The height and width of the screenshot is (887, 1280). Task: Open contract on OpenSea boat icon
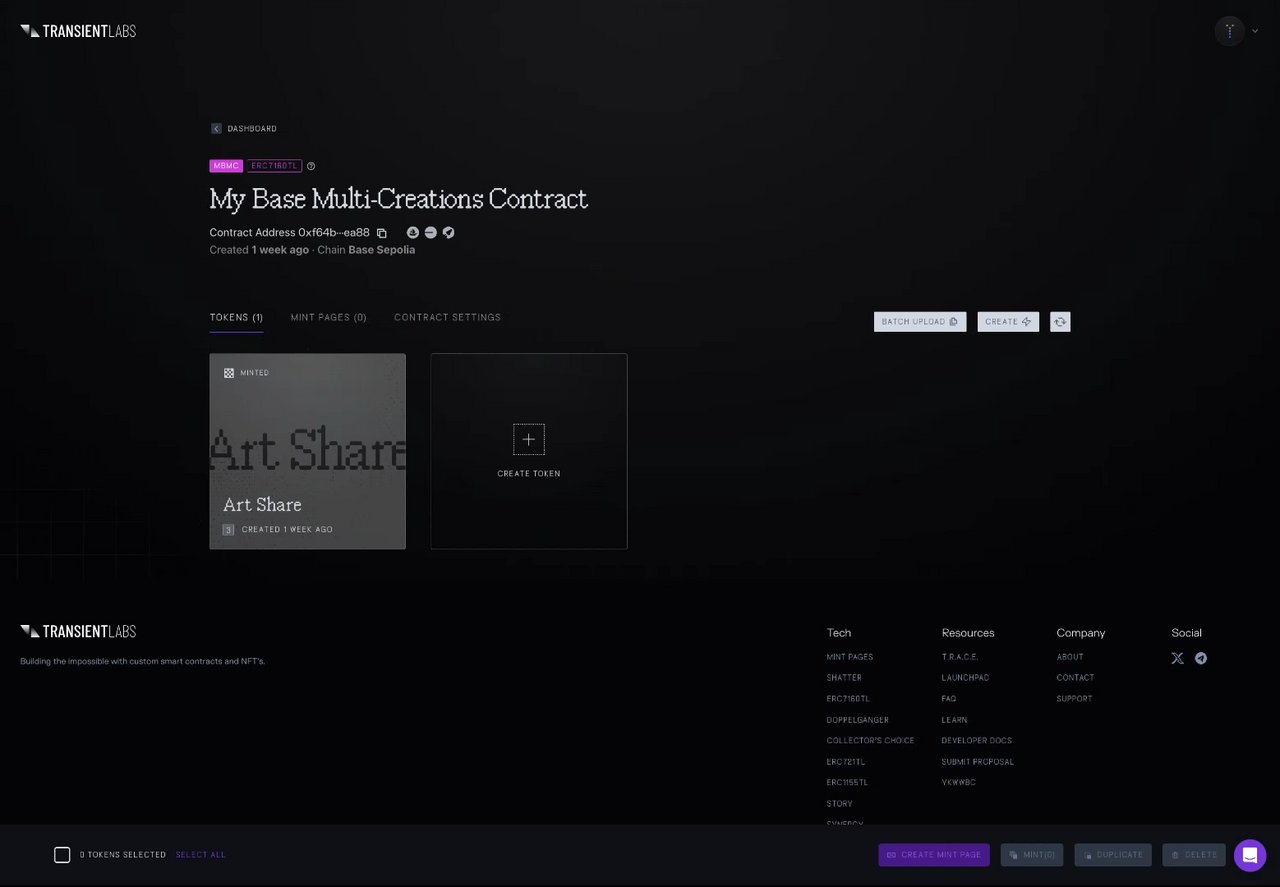pos(413,232)
